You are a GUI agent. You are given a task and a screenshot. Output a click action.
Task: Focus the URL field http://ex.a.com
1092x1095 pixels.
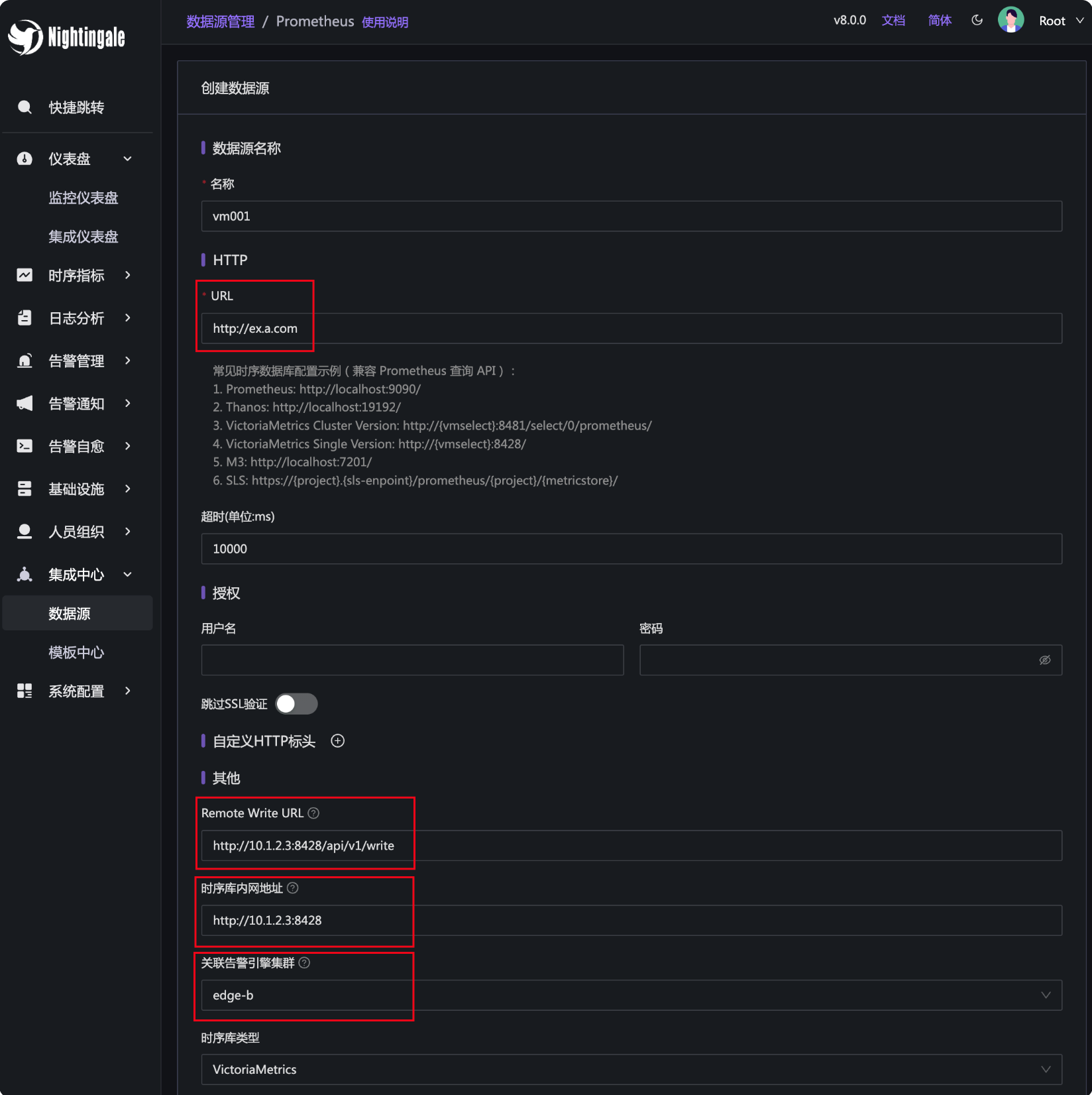click(x=631, y=329)
